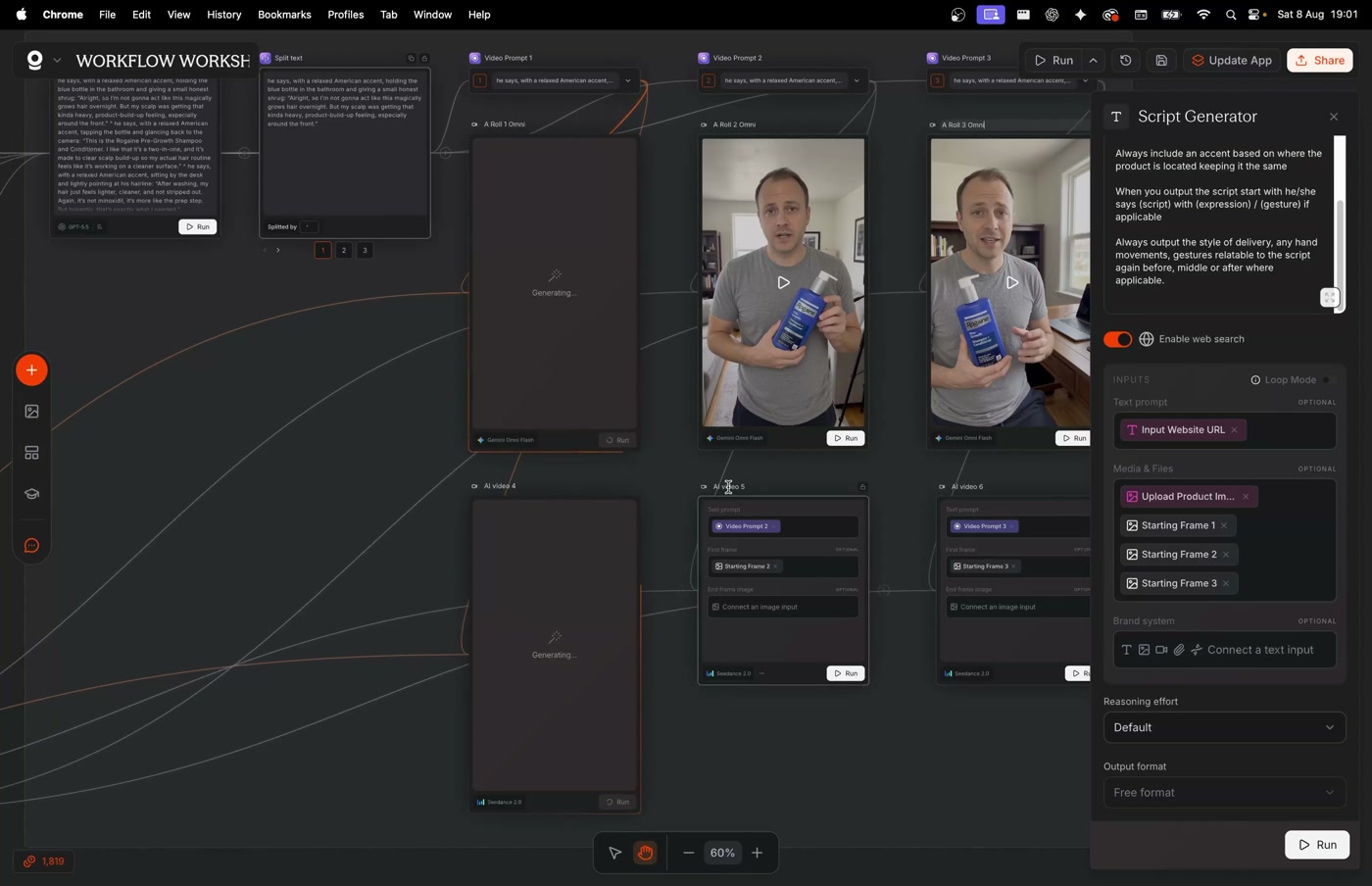Activate the hand pan tool
This screenshot has height=886, width=1372.
[x=645, y=853]
